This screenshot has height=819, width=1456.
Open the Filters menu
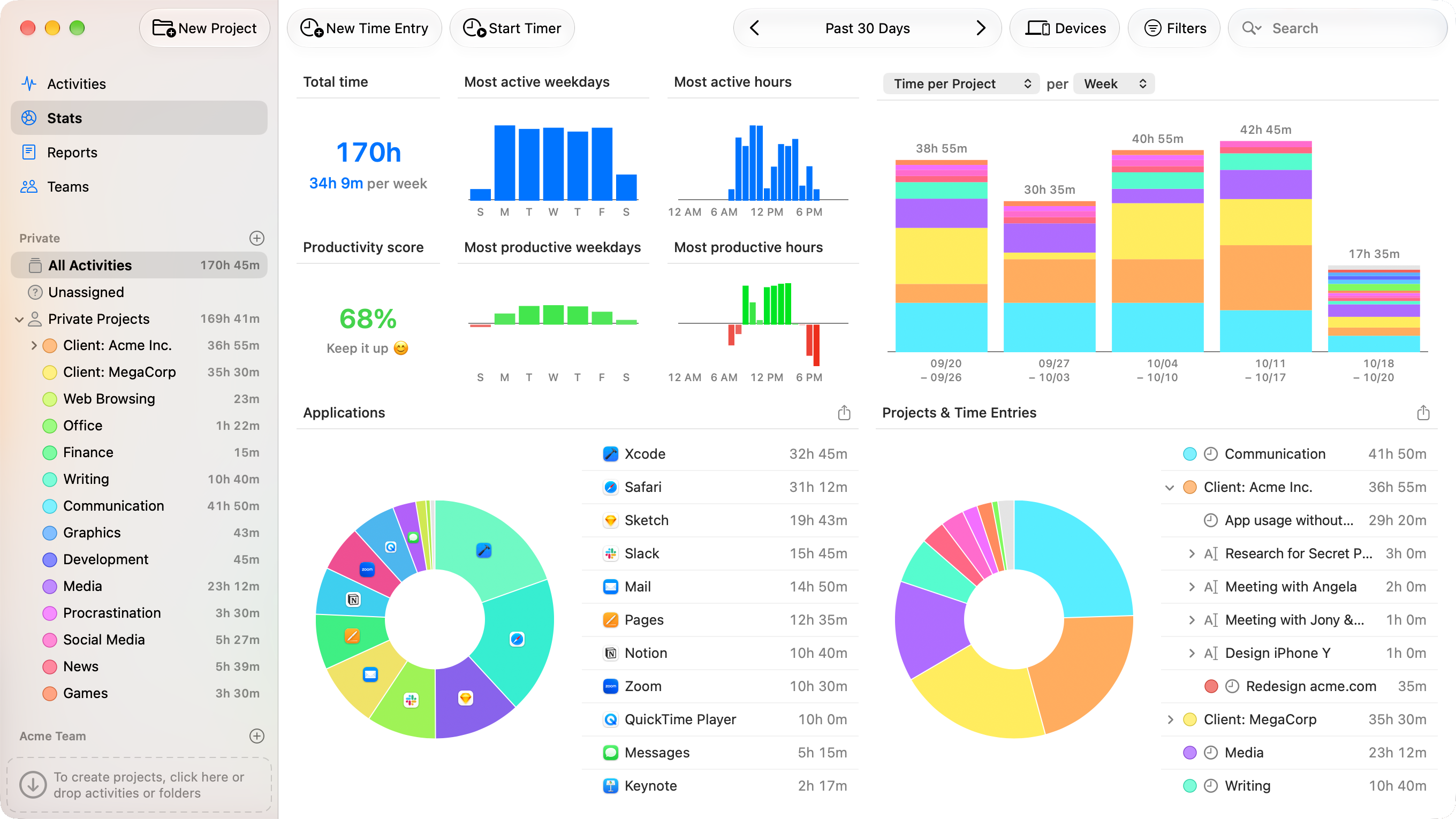pos(1174,28)
